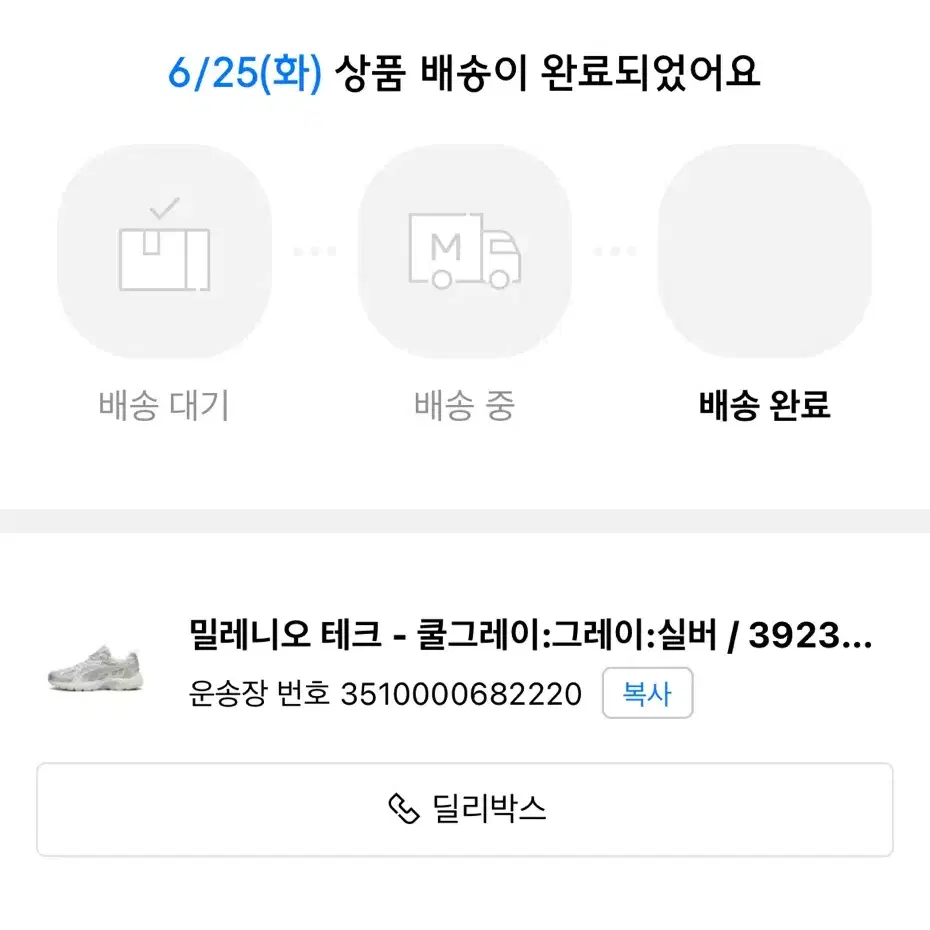Tap the dots between 배송 중 and 배송 완료
930x930 pixels.
tap(614, 251)
